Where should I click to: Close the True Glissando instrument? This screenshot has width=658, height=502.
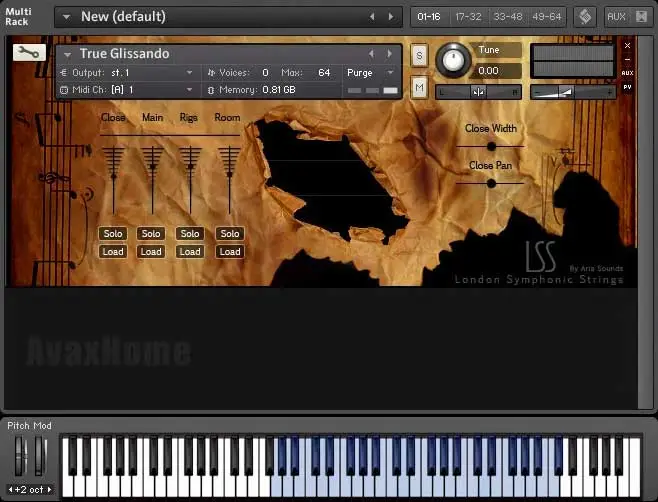click(x=627, y=46)
